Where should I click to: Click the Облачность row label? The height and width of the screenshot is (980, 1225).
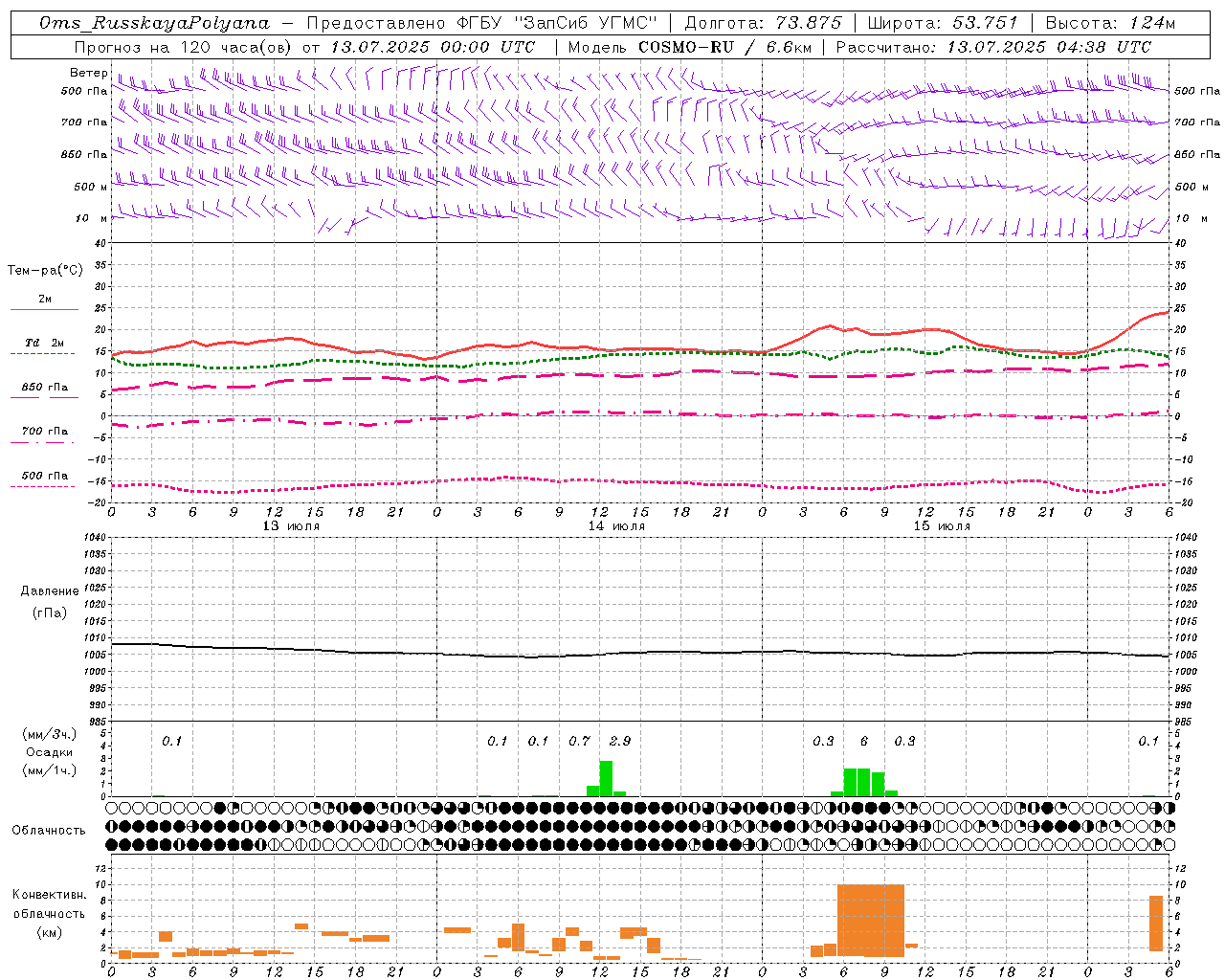coord(49,830)
